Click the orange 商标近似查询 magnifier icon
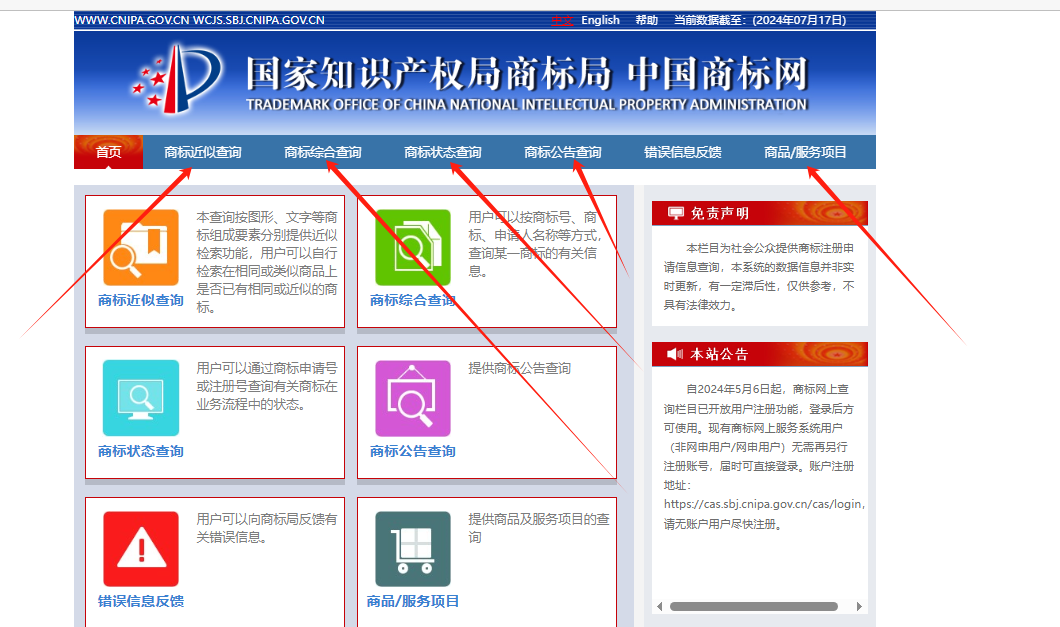The height and width of the screenshot is (627, 1060). pyautogui.click(x=141, y=248)
